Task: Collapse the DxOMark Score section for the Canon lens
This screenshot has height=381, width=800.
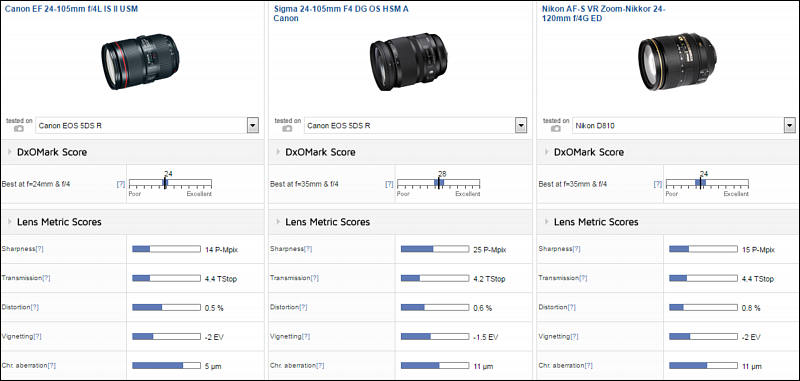Action: click(x=10, y=152)
